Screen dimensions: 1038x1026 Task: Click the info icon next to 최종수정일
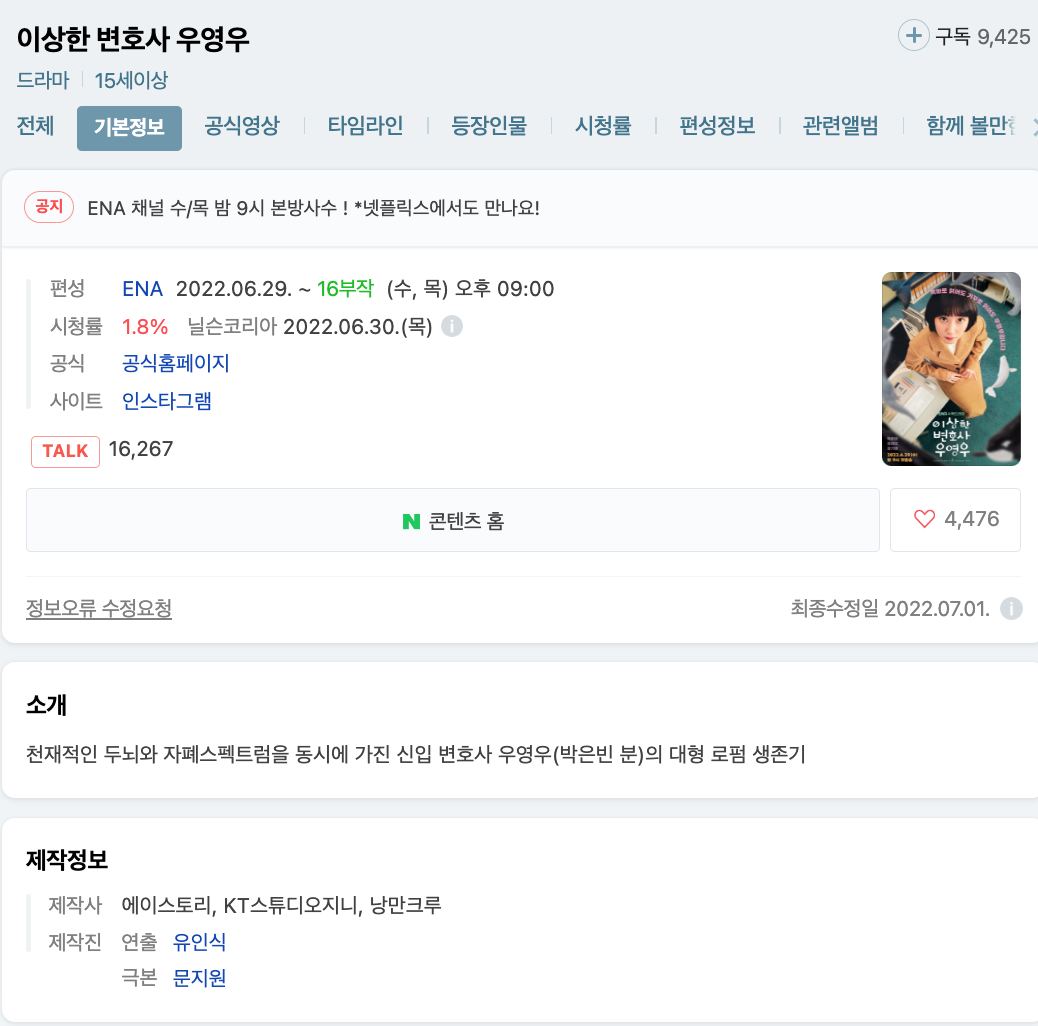pyautogui.click(x=1011, y=608)
